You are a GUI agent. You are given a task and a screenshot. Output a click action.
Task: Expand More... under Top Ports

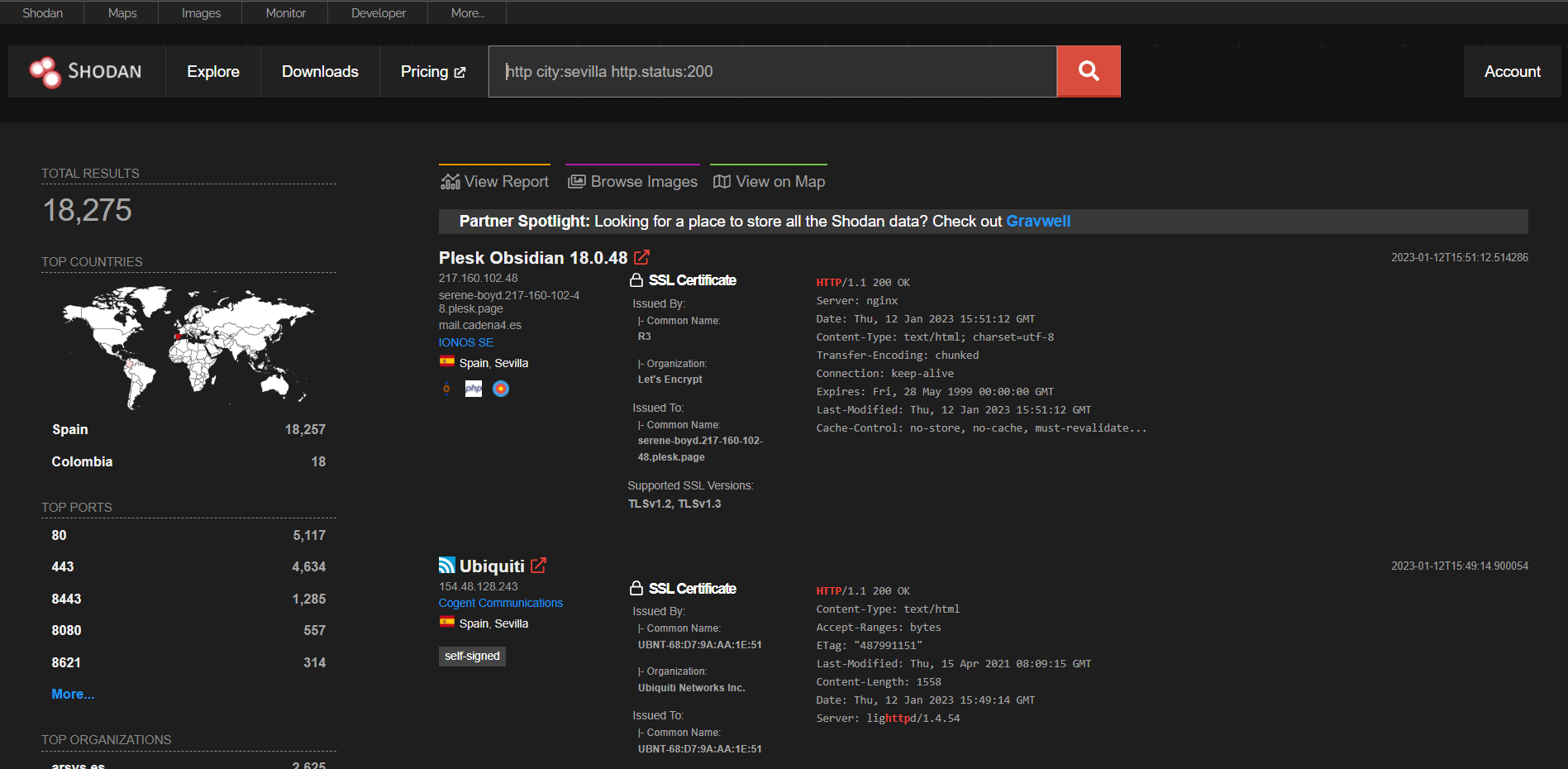click(x=73, y=695)
